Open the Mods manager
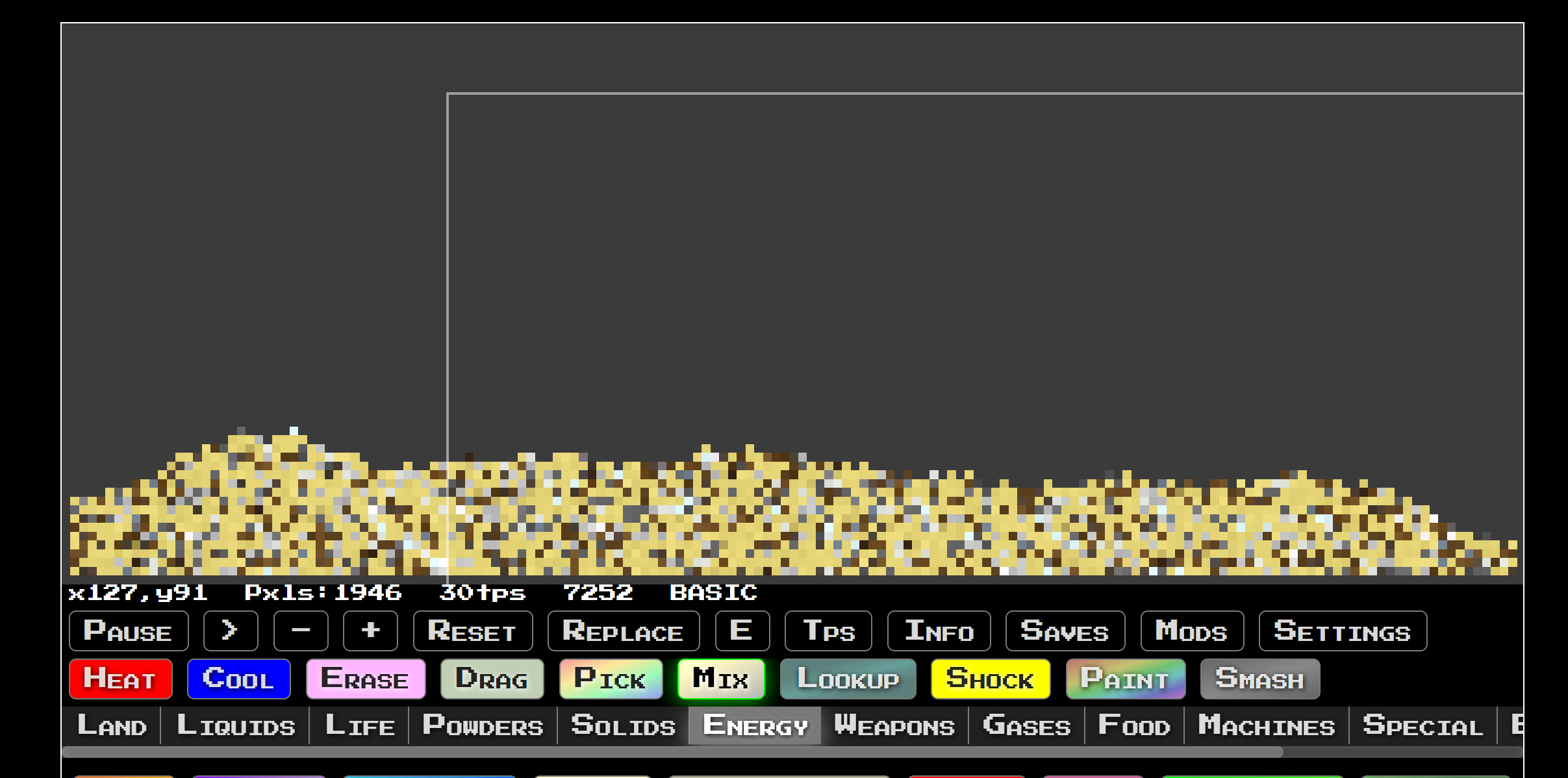Screen dimensions: 1568x778 pos(1191,631)
